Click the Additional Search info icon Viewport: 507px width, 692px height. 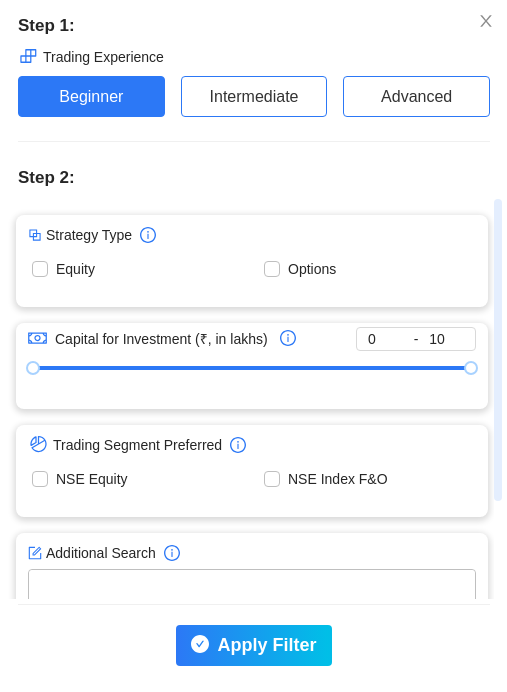[172, 553]
